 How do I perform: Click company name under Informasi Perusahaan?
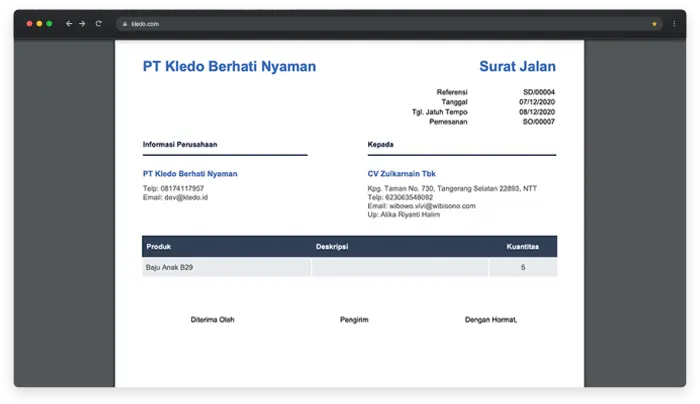[x=190, y=174]
